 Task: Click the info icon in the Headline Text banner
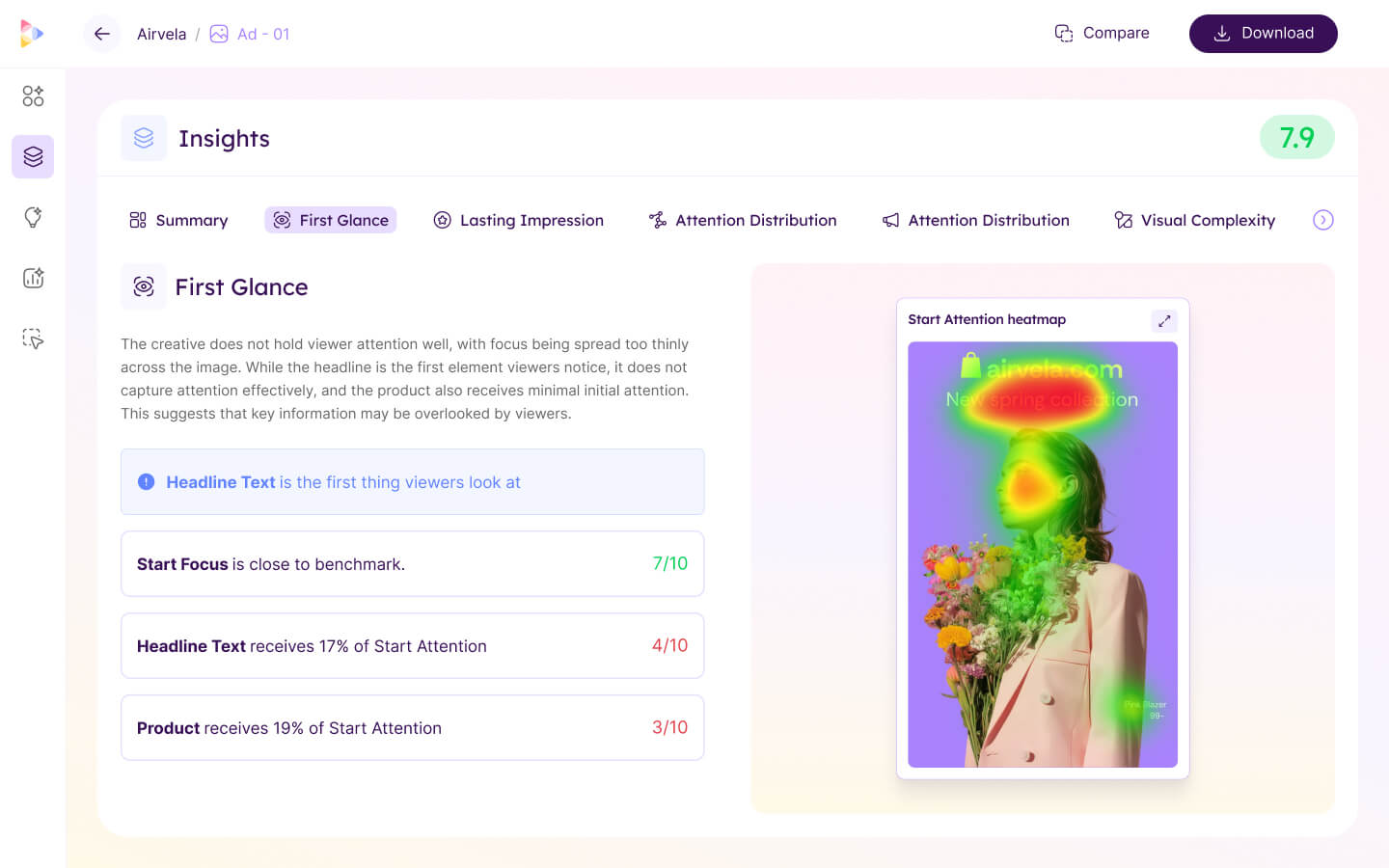click(x=147, y=481)
